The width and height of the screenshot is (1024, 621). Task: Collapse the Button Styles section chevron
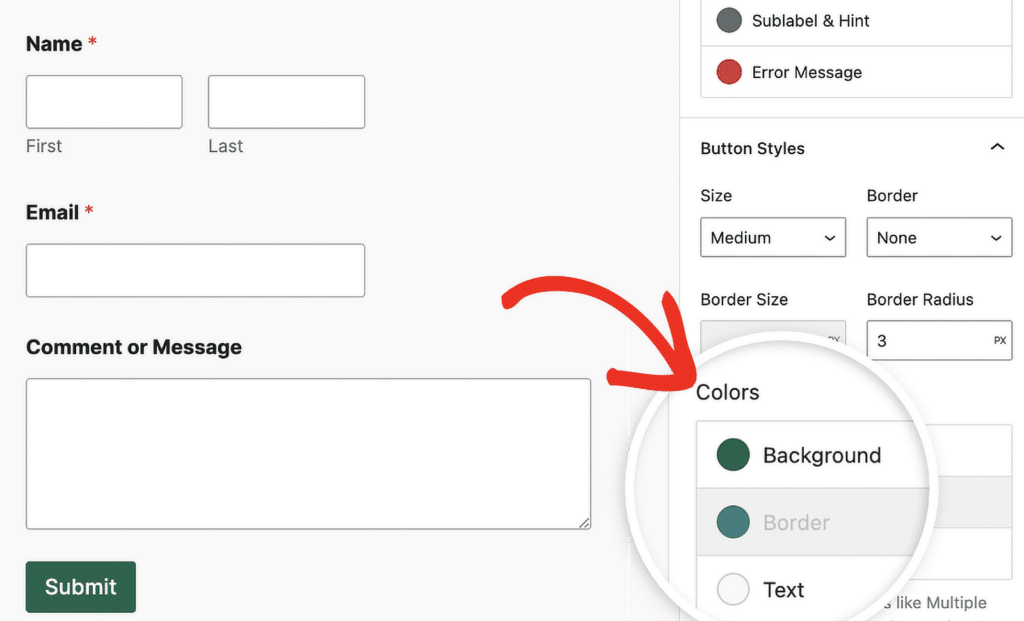coord(996,148)
